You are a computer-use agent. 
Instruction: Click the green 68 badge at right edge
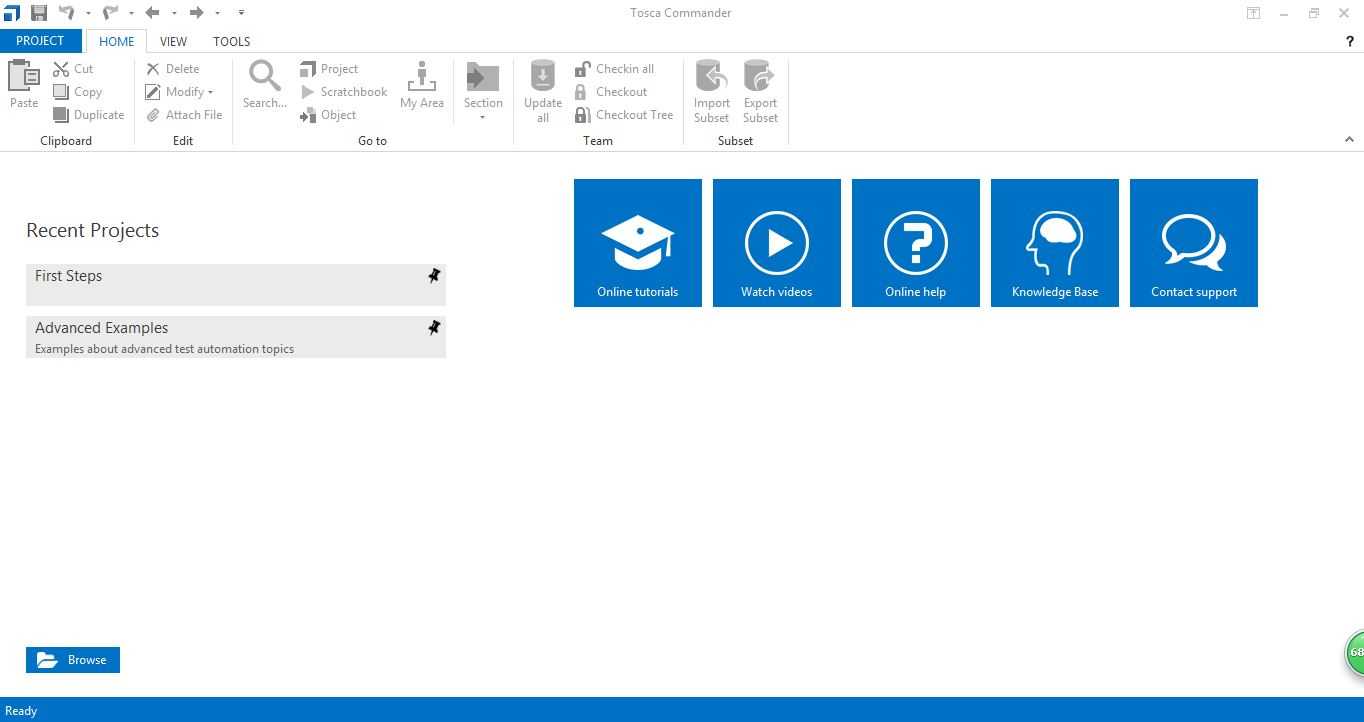coord(1355,653)
